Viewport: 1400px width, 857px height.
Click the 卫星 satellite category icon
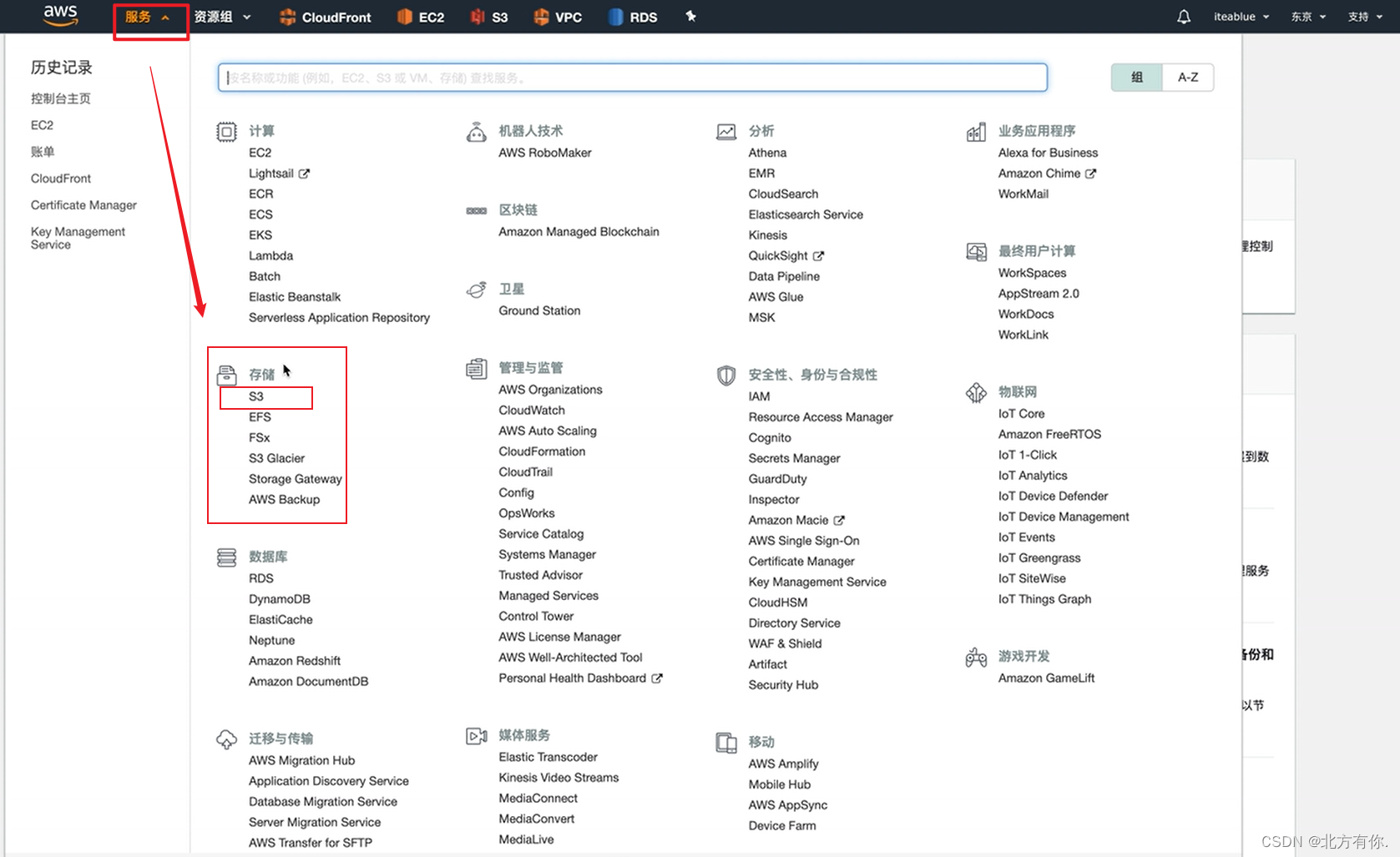tap(476, 290)
